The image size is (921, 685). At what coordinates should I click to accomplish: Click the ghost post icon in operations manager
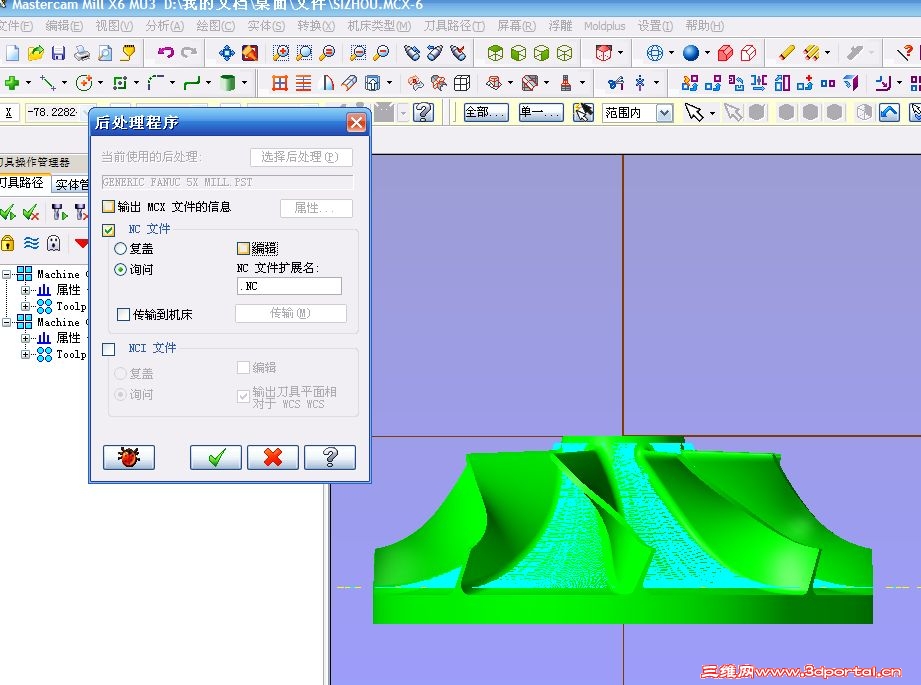(x=53, y=243)
